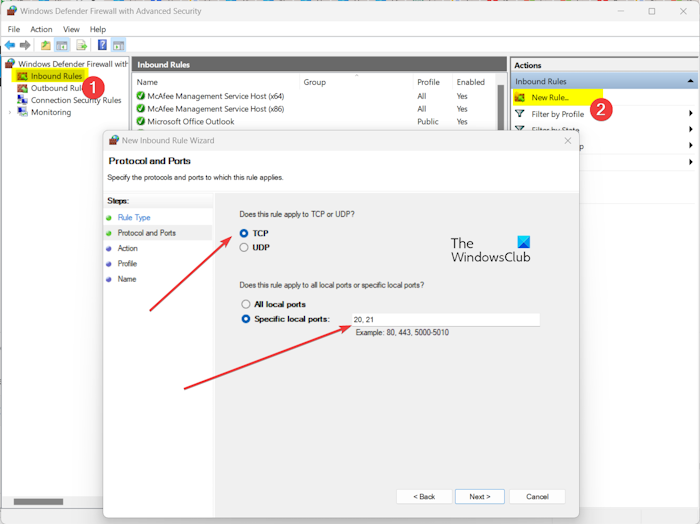
Task: Click the Name step in wizard
Action: tap(127, 279)
